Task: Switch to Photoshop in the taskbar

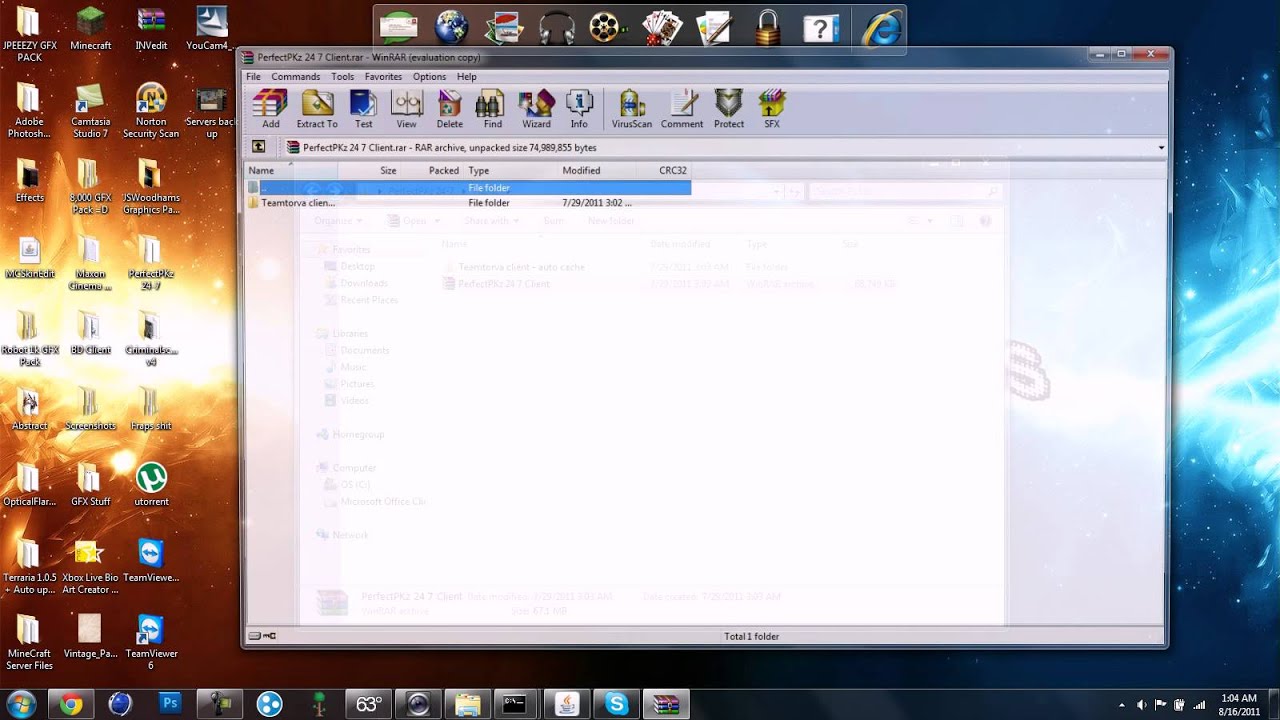Action: 170,704
